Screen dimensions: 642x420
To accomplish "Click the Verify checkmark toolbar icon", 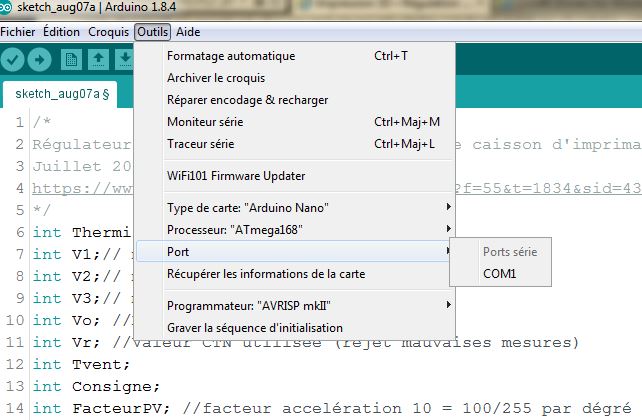I will point(12,60).
